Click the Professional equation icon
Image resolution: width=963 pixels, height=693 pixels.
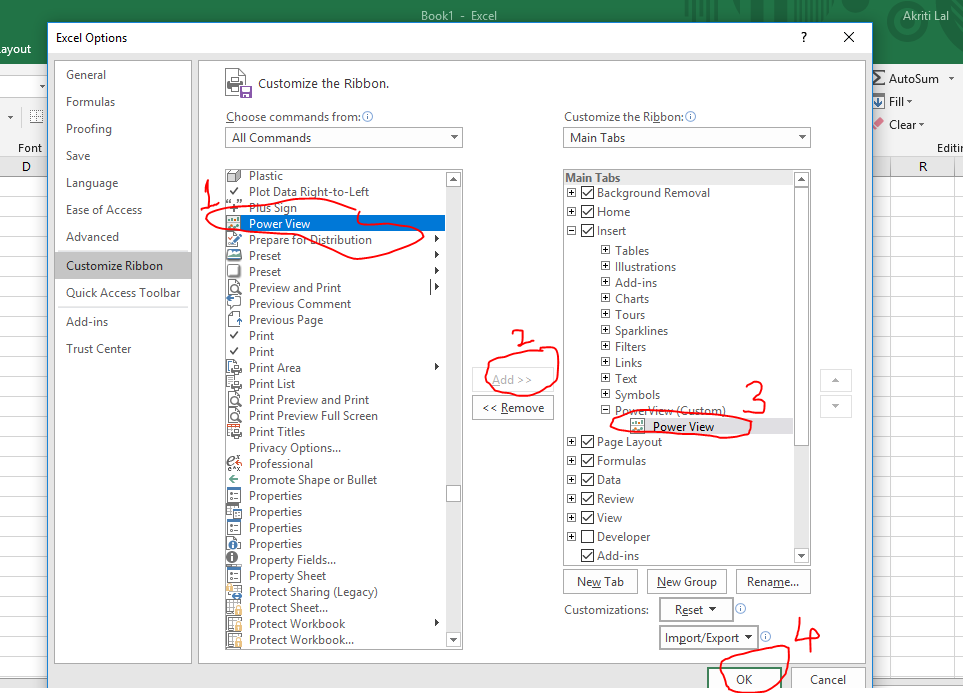(233, 463)
